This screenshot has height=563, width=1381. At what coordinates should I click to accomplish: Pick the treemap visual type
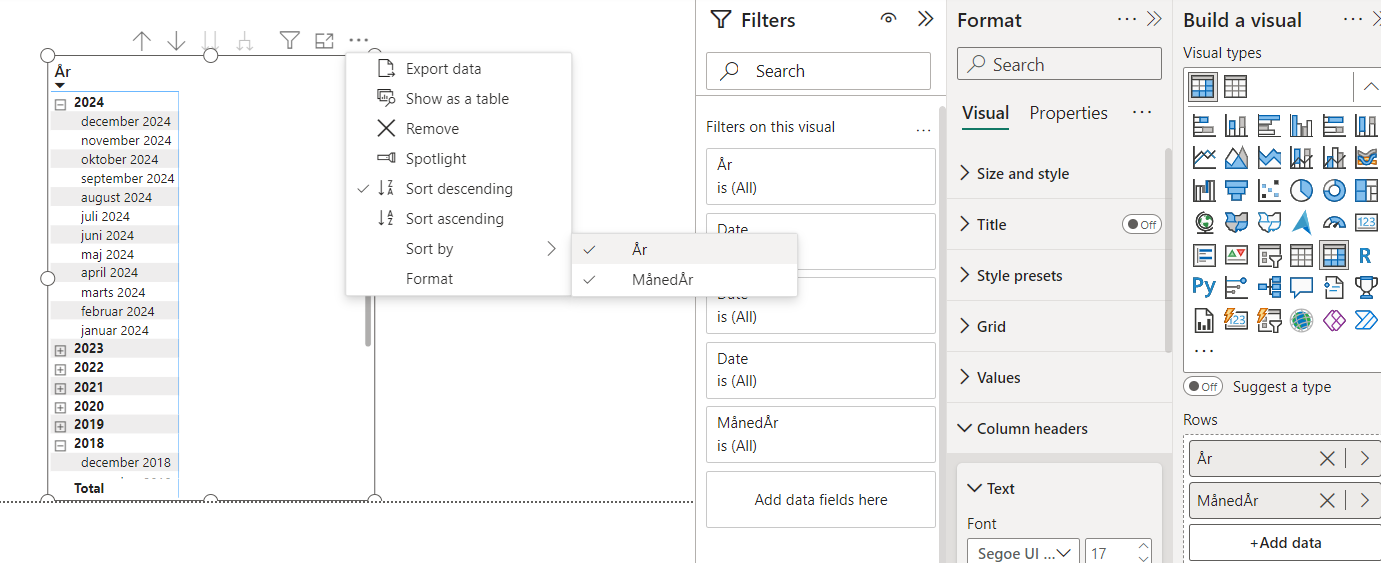pyautogui.click(x=1366, y=190)
